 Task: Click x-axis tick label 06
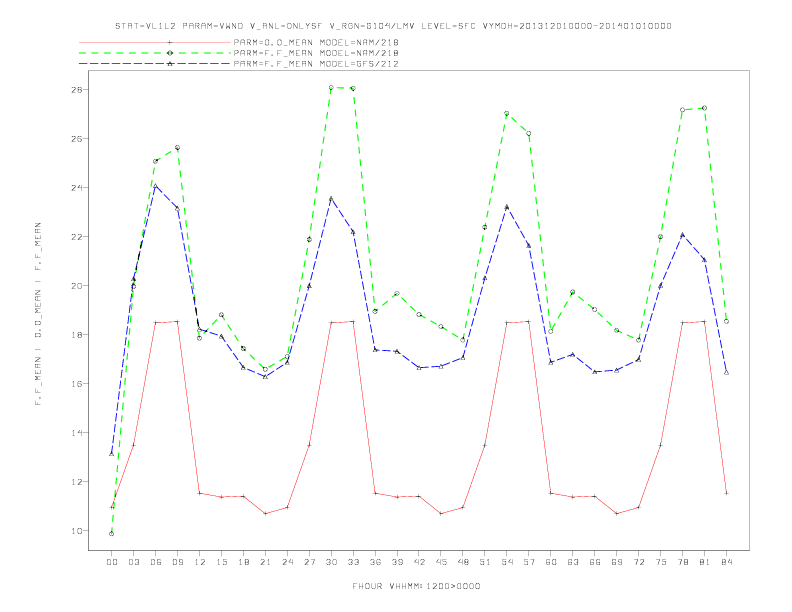click(156, 562)
